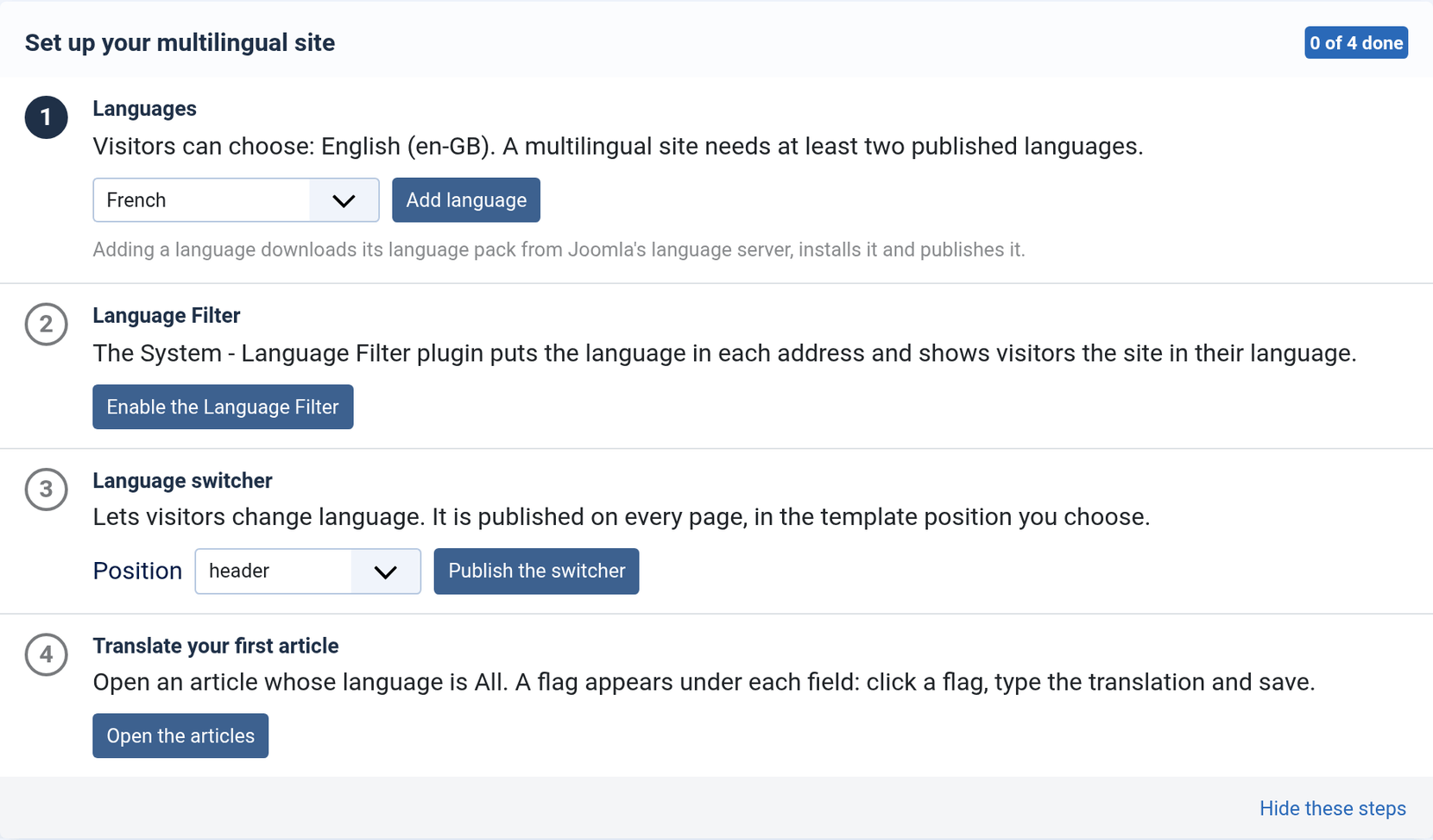
Task: Click step 2 circle icon for Language Filter
Action: click(x=47, y=325)
